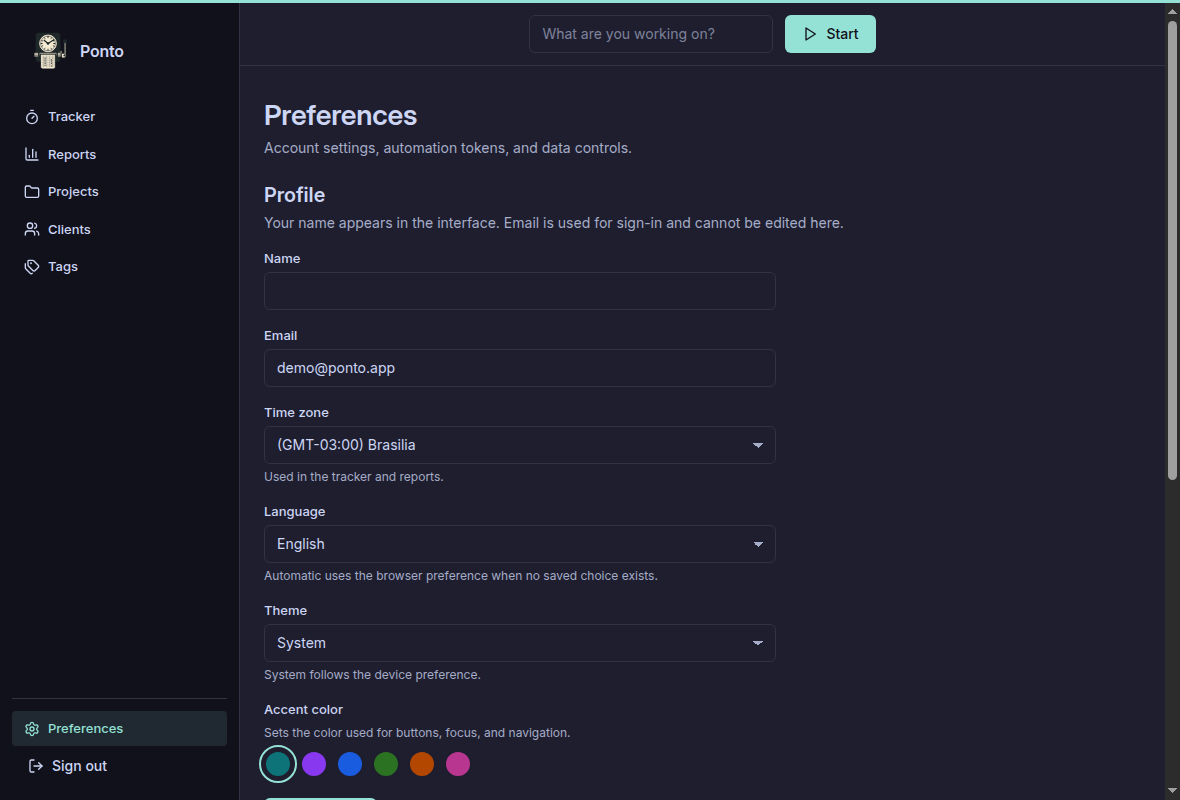
Task: Pick the pink accent color
Action: (458, 764)
